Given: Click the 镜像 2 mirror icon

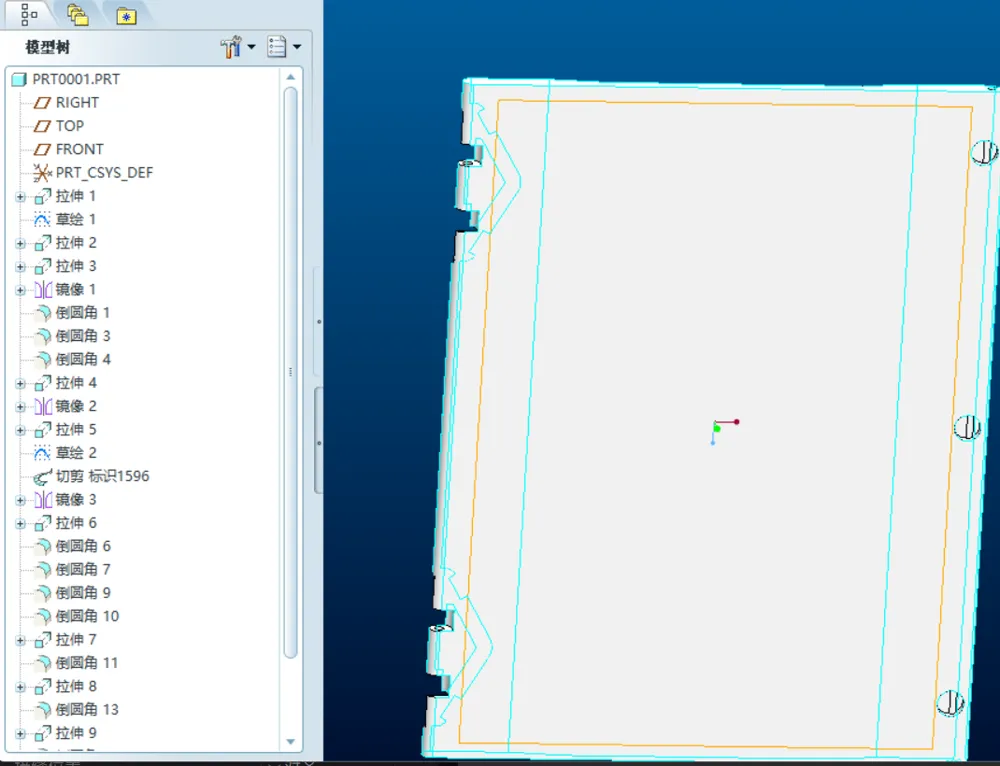Looking at the screenshot, I should pyautogui.click(x=43, y=406).
